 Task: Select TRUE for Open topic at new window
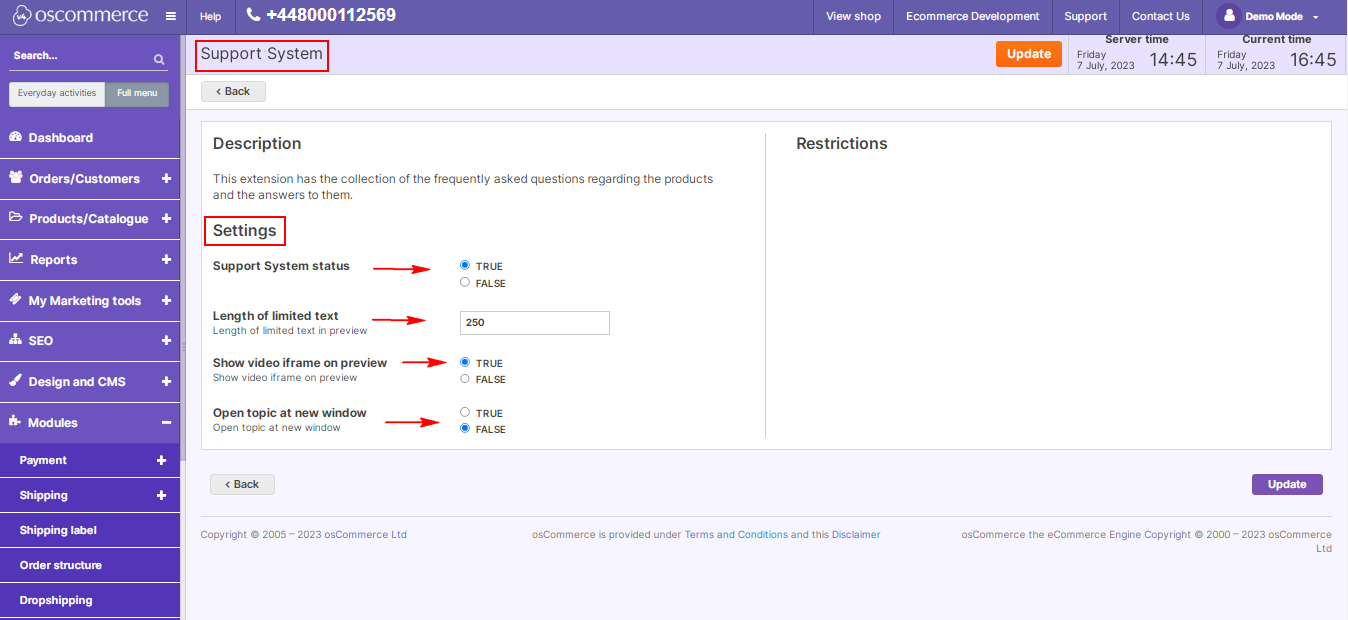[465, 412]
